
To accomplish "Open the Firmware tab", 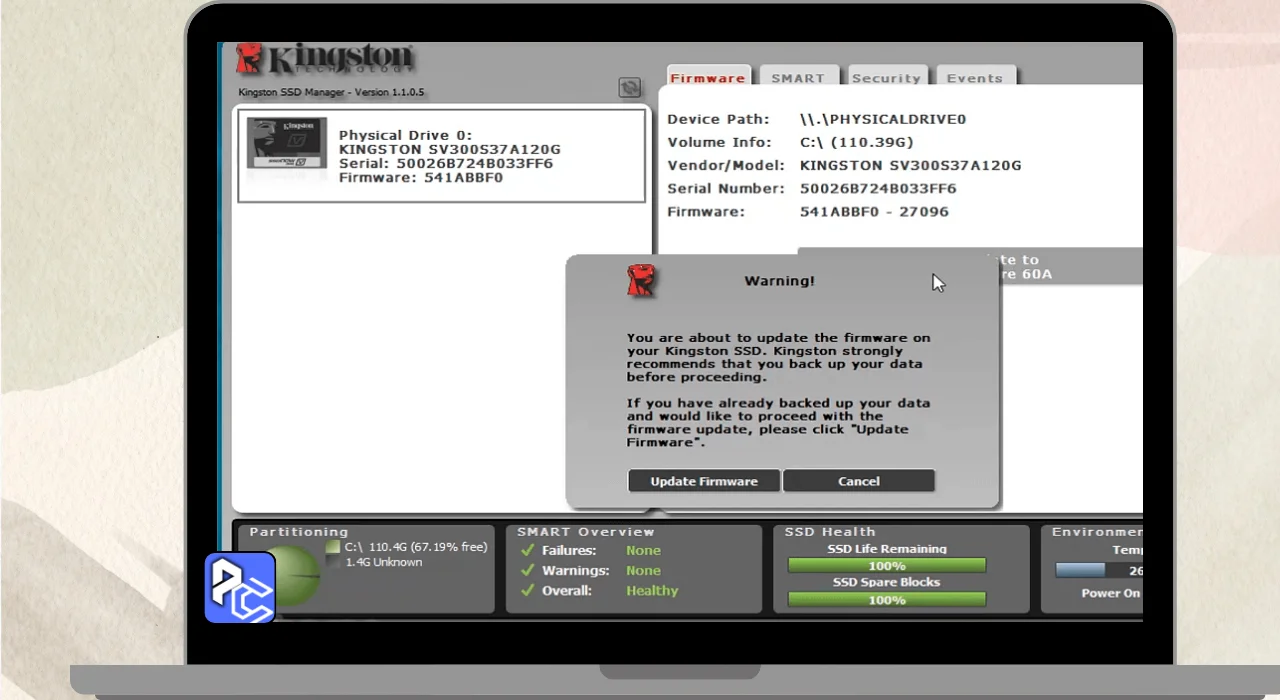I will coord(708,77).
